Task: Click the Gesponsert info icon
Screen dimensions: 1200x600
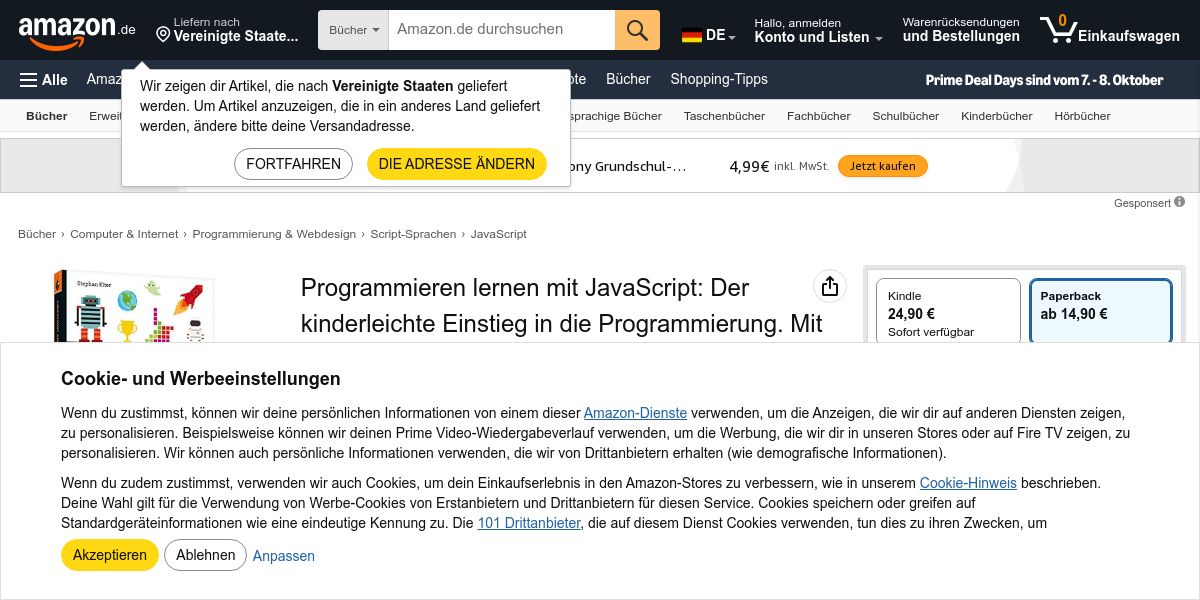Action: coord(1180,202)
